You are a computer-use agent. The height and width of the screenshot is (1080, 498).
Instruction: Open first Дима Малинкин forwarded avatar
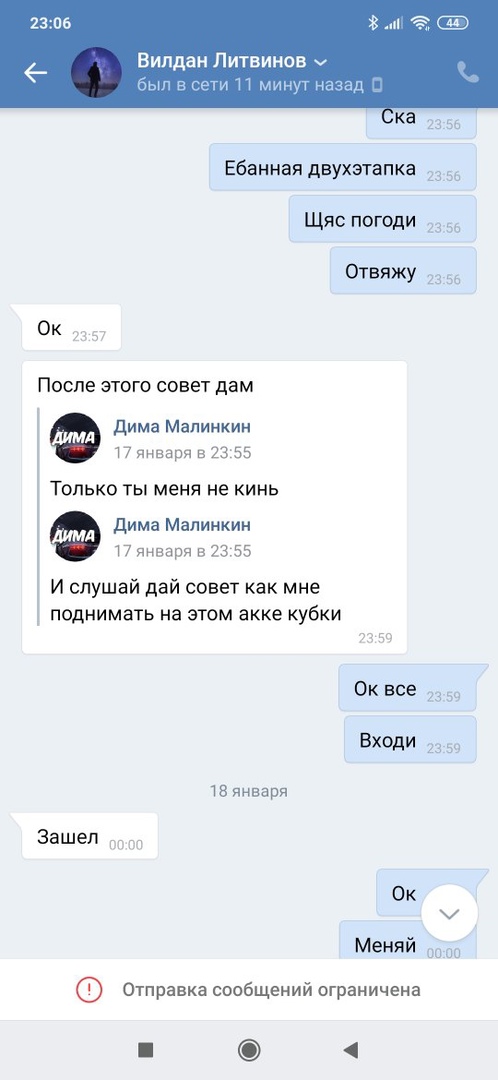tap(75, 438)
